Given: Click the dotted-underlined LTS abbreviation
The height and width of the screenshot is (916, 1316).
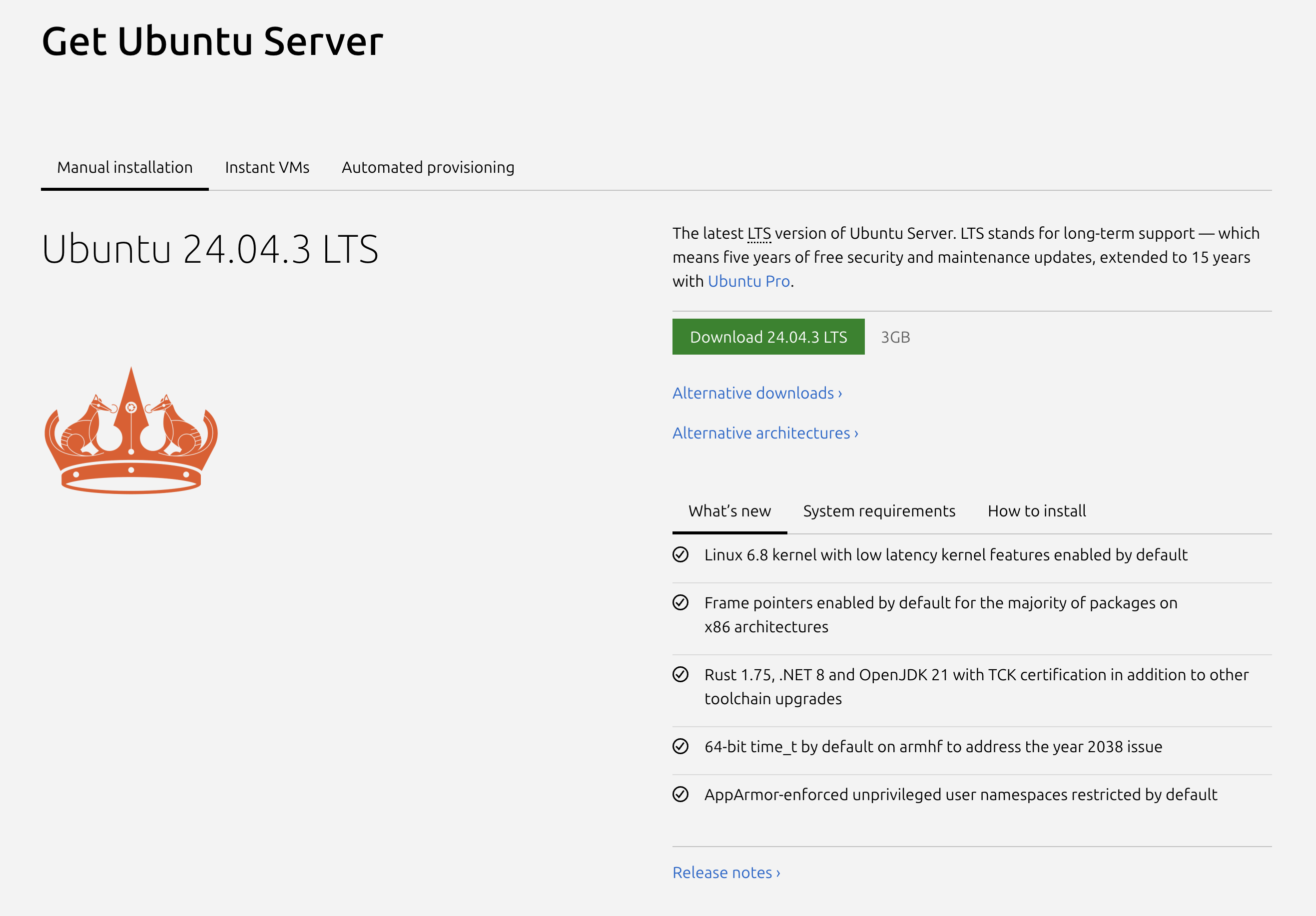Looking at the screenshot, I should [759, 234].
